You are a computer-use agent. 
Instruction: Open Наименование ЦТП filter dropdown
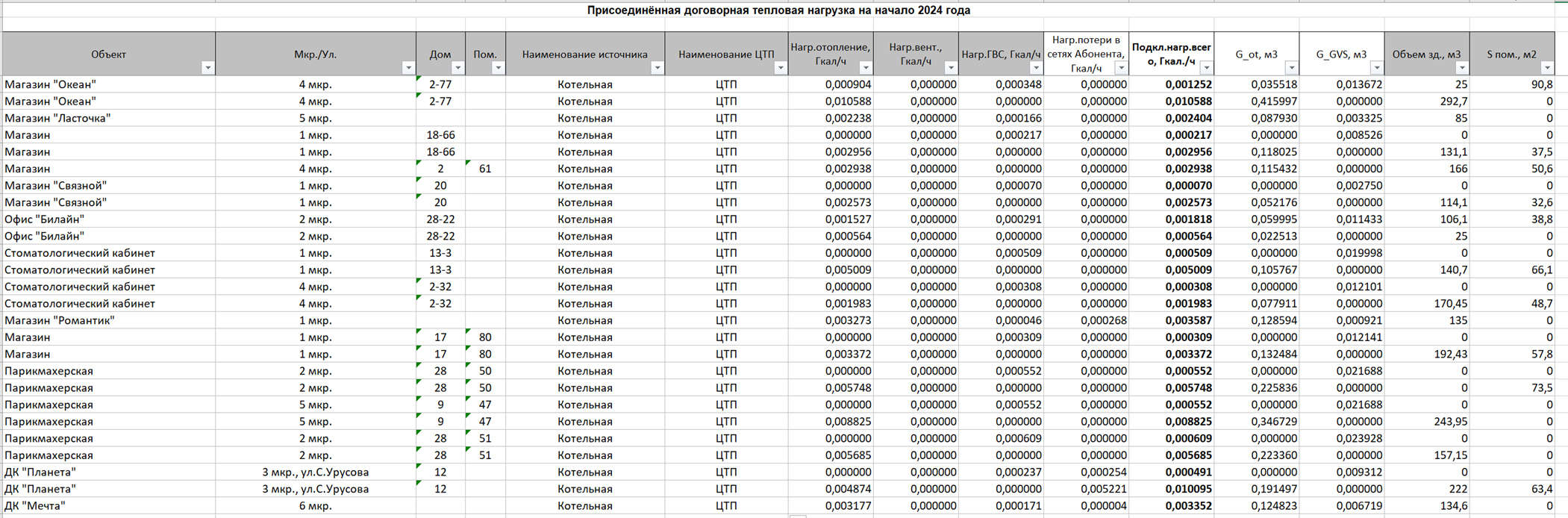tap(780, 68)
